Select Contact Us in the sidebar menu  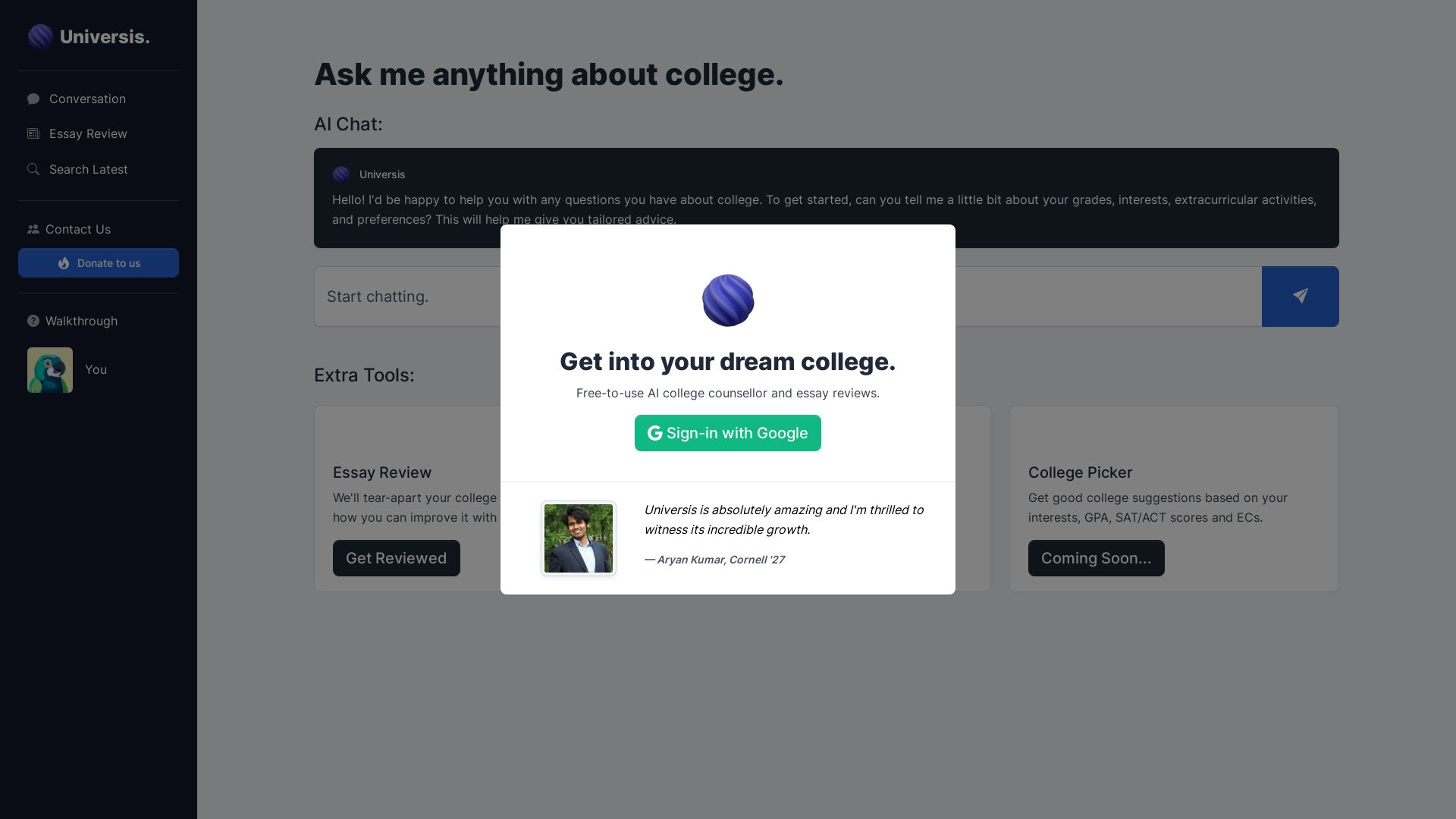pyautogui.click(x=77, y=229)
